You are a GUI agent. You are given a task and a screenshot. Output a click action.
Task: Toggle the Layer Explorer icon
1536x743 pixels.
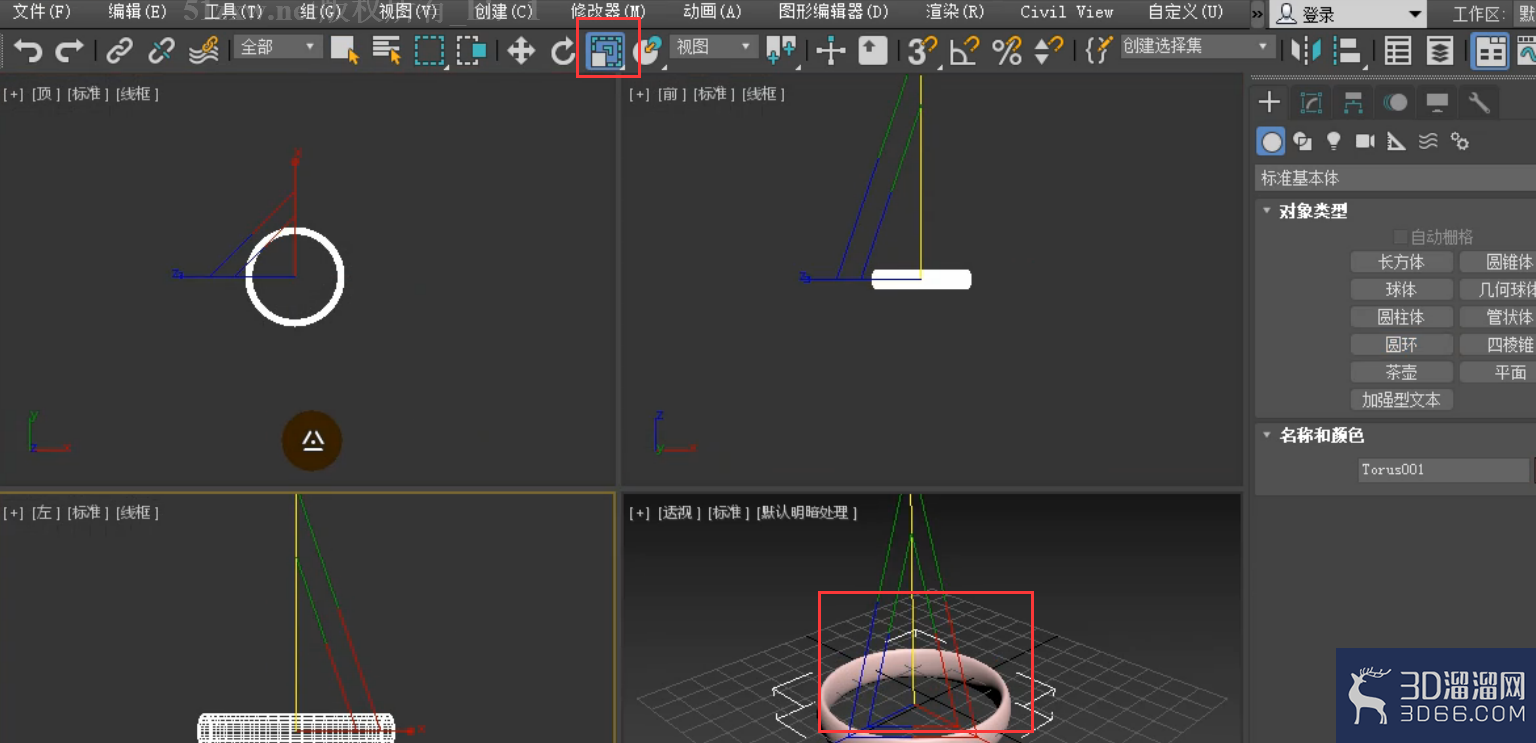(x=1440, y=51)
